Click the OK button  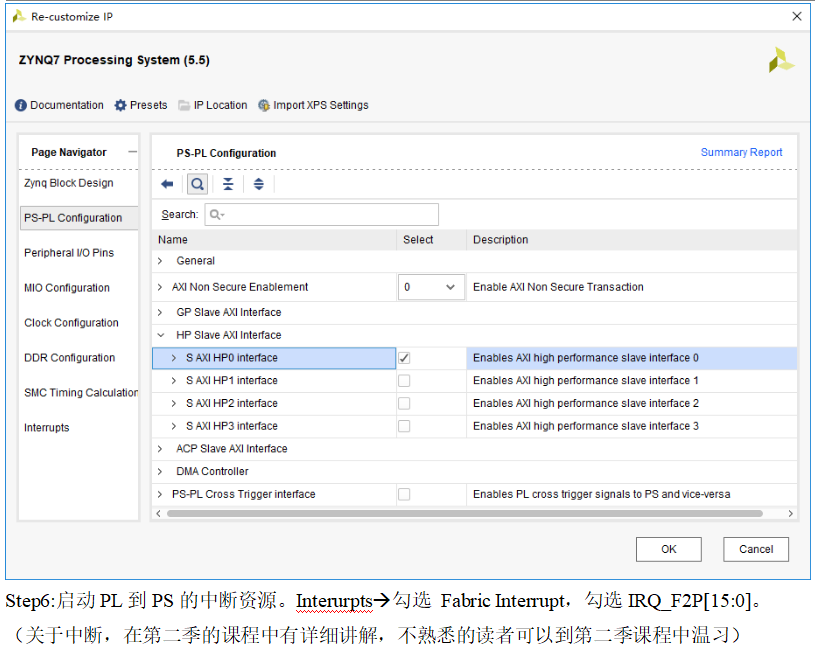[668, 549]
